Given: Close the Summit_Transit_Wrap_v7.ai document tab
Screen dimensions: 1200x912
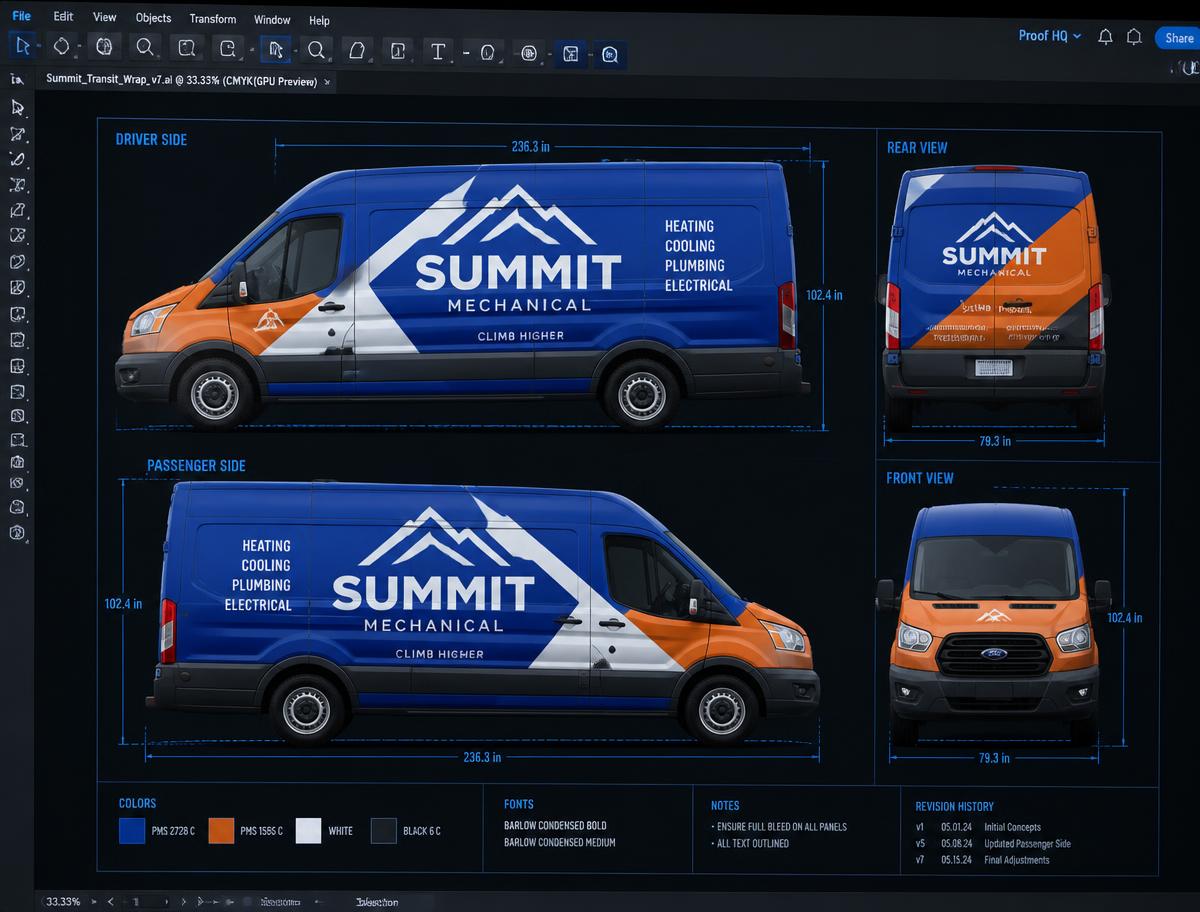Looking at the screenshot, I should [327, 81].
